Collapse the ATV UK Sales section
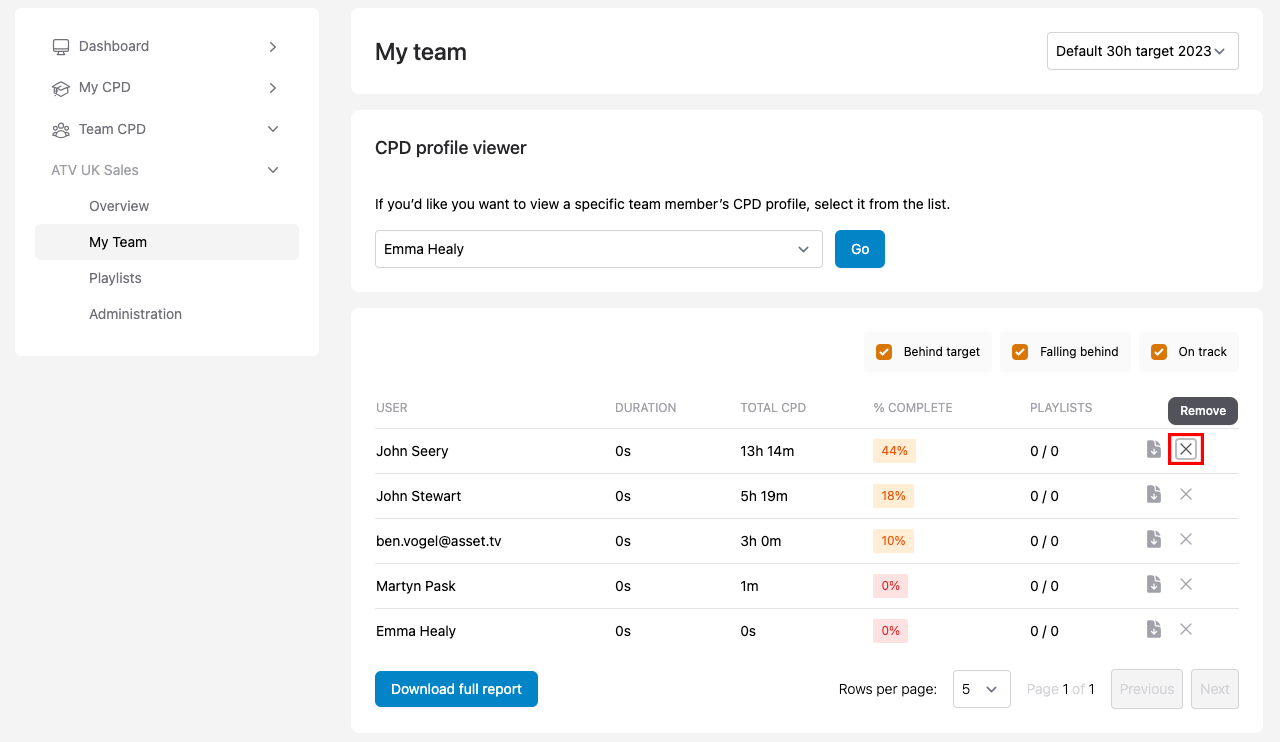 pyautogui.click(x=272, y=169)
